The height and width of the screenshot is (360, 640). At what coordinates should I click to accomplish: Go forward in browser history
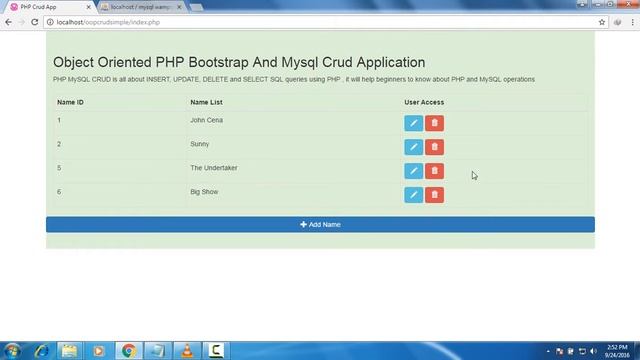tap(21, 22)
